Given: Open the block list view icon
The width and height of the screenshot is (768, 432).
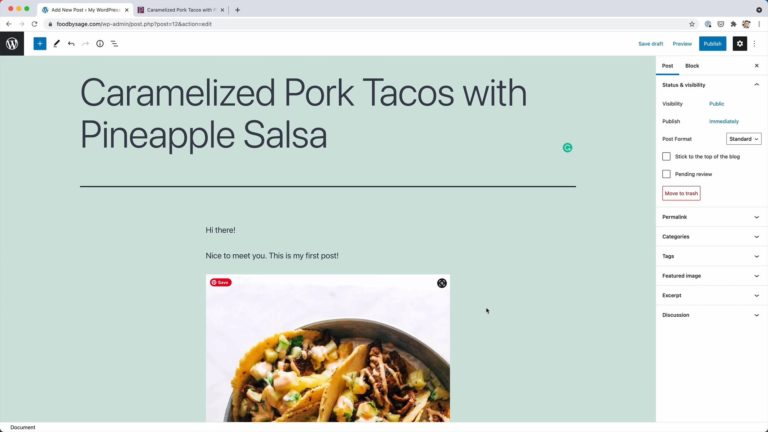Looking at the screenshot, I should tap(114, 44).
